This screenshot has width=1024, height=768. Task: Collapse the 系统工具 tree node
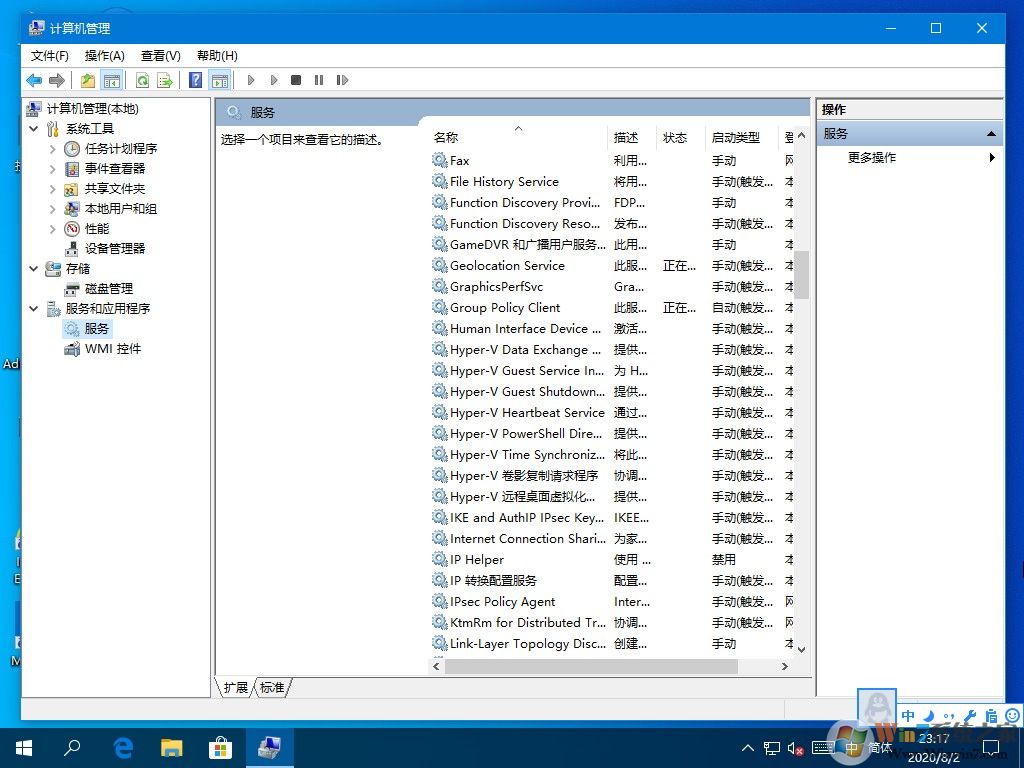tap(33, 128)
